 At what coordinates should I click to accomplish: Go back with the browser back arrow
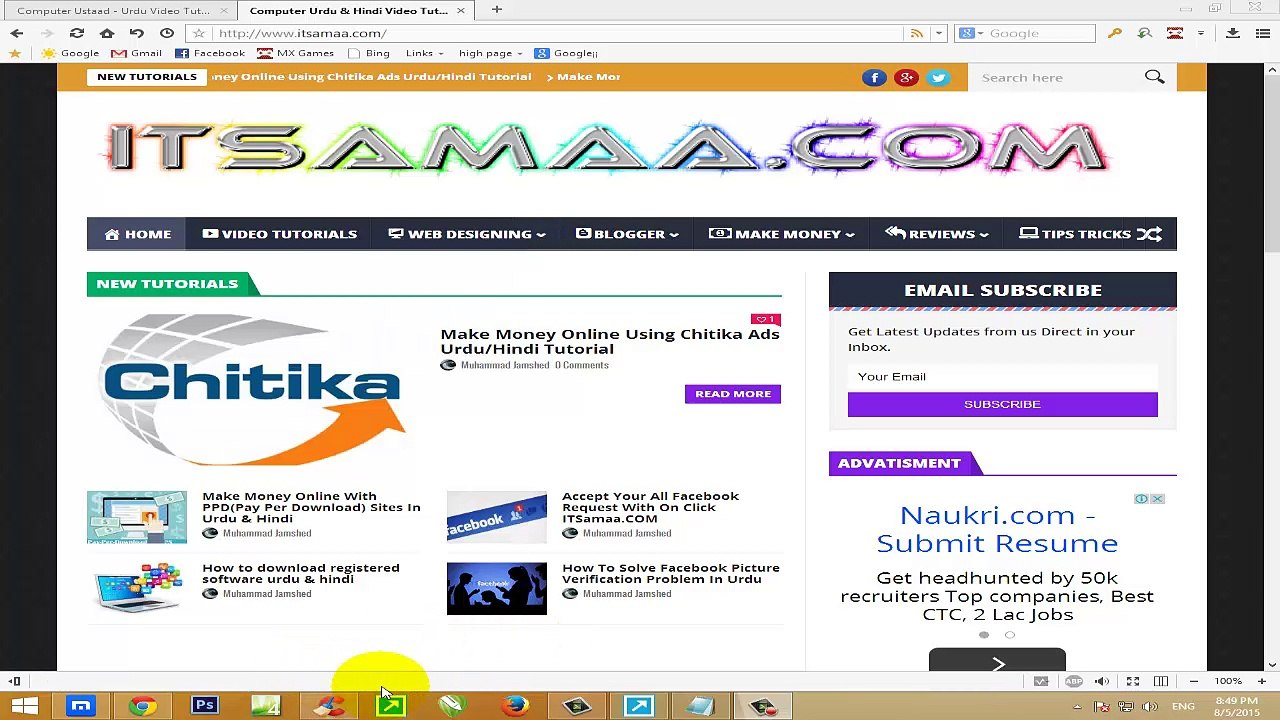pyautogui.click(x=17, y=33)
